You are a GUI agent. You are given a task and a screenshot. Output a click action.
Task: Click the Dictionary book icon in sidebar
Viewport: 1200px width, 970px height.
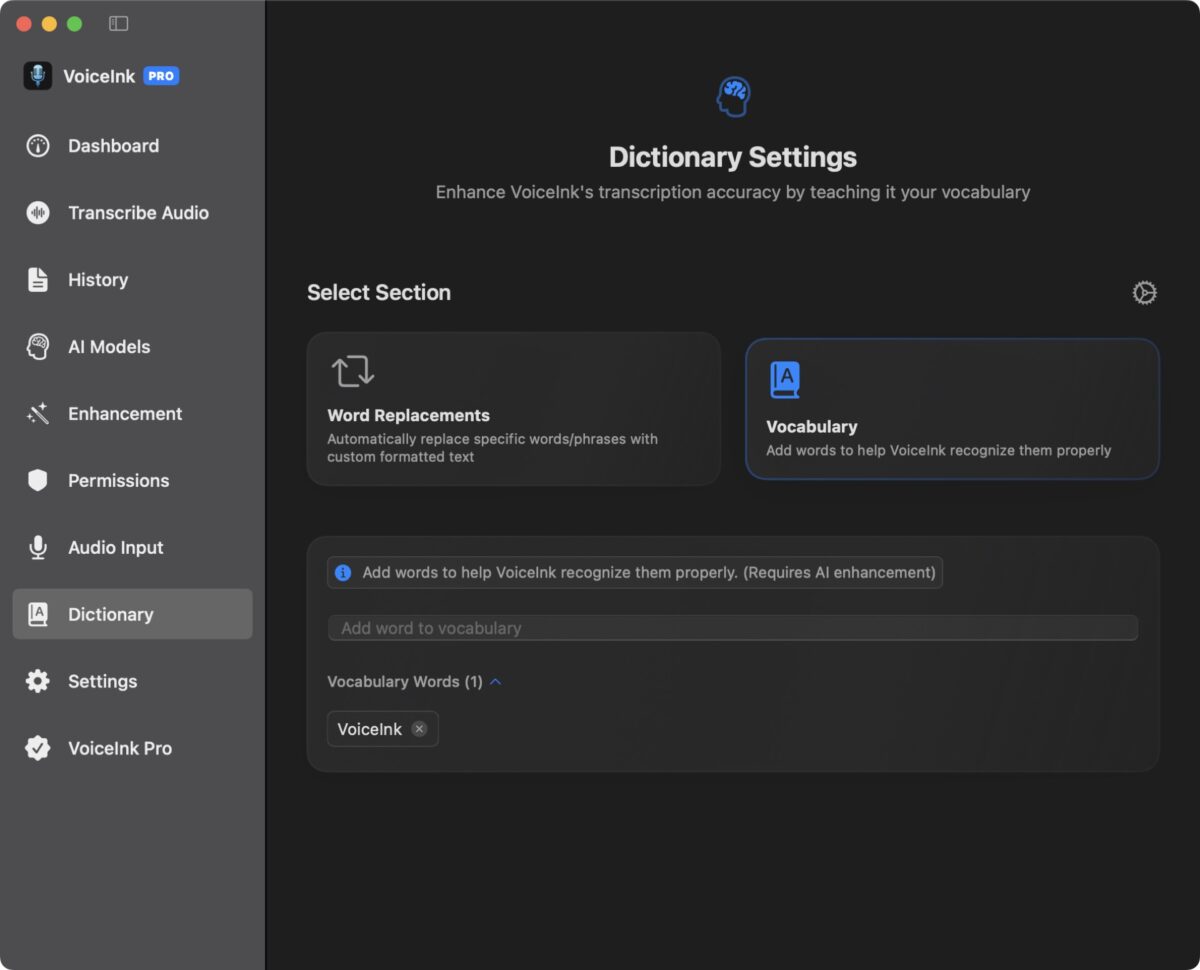click(38, 615)
